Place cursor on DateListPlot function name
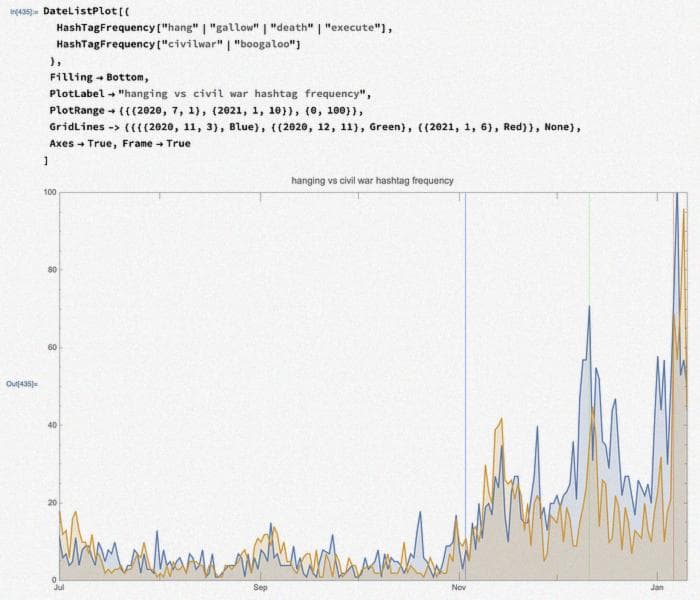Screen dimensions: 700x600 (x=80, y=11)
